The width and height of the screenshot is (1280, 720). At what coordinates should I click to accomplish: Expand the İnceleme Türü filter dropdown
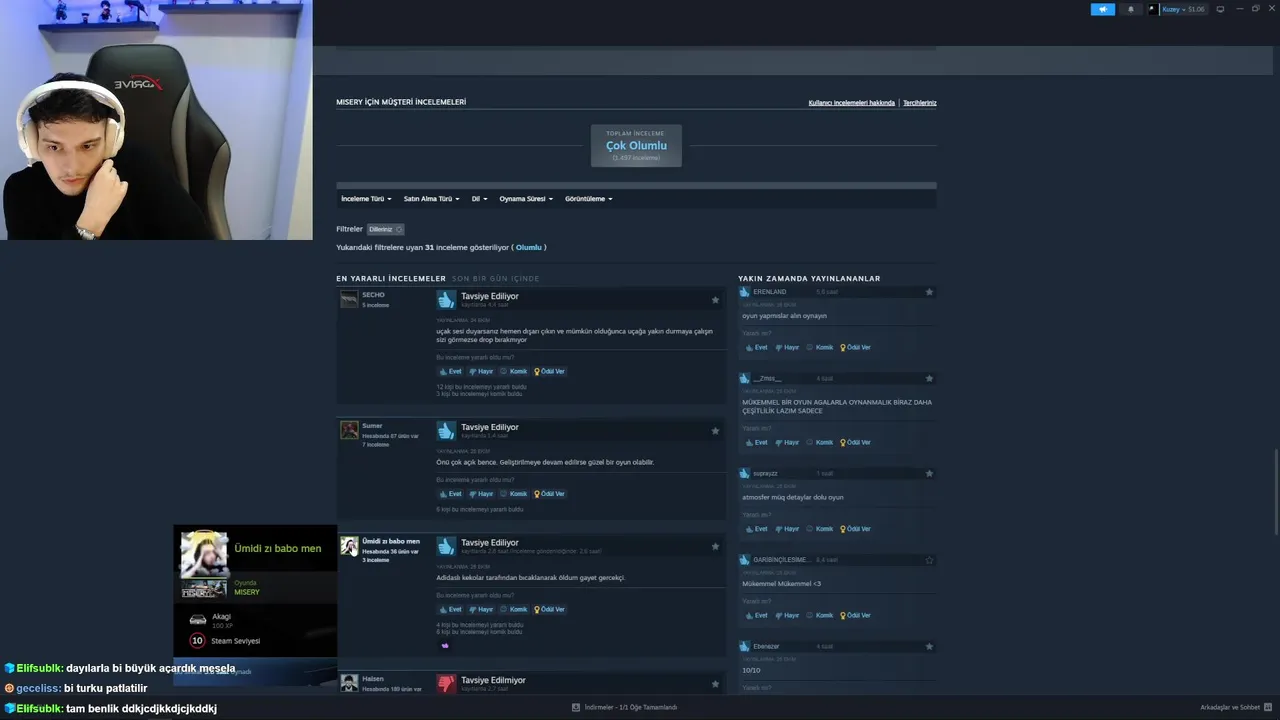[366, 199]
